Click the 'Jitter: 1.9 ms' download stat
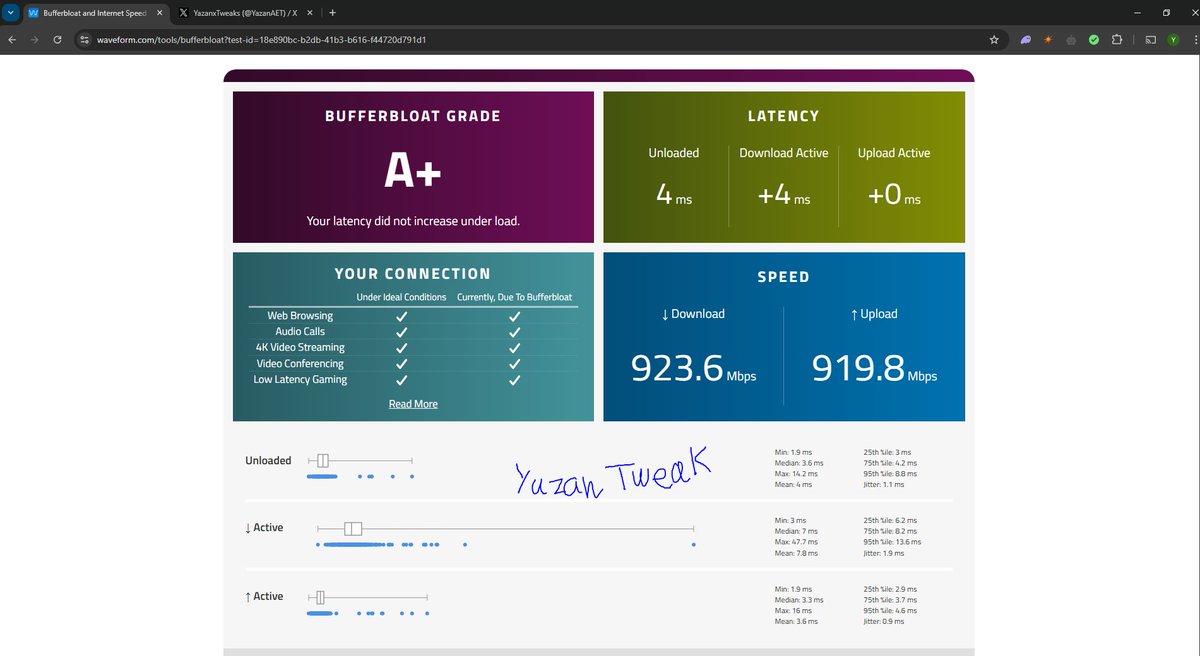This screenshot has height=656, width=1200. [x=883, y=553]
